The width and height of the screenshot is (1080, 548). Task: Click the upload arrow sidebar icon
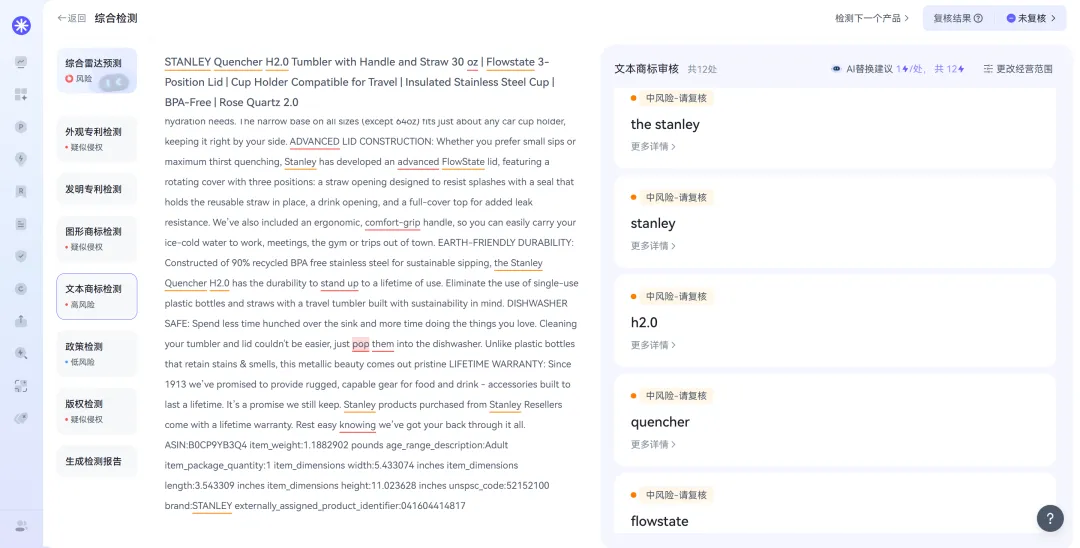coord(21,321)
